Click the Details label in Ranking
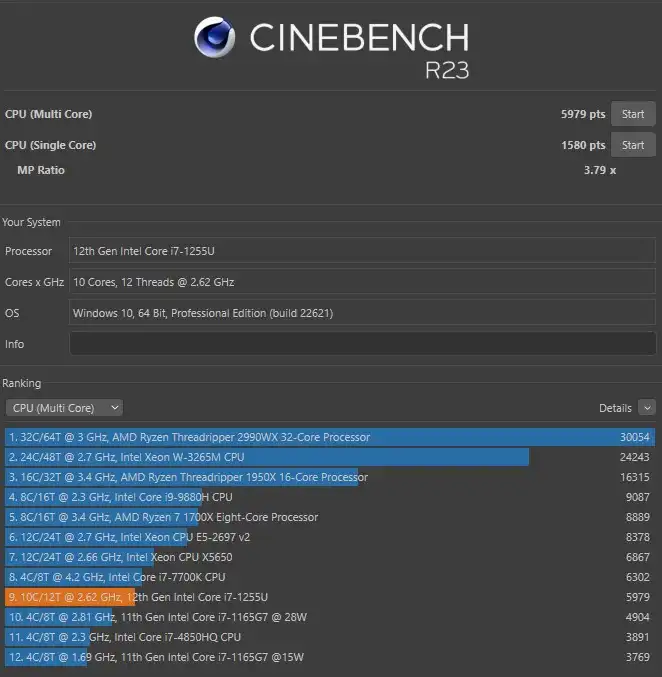This screenshot has width=662, height=677. pos(615,408)
